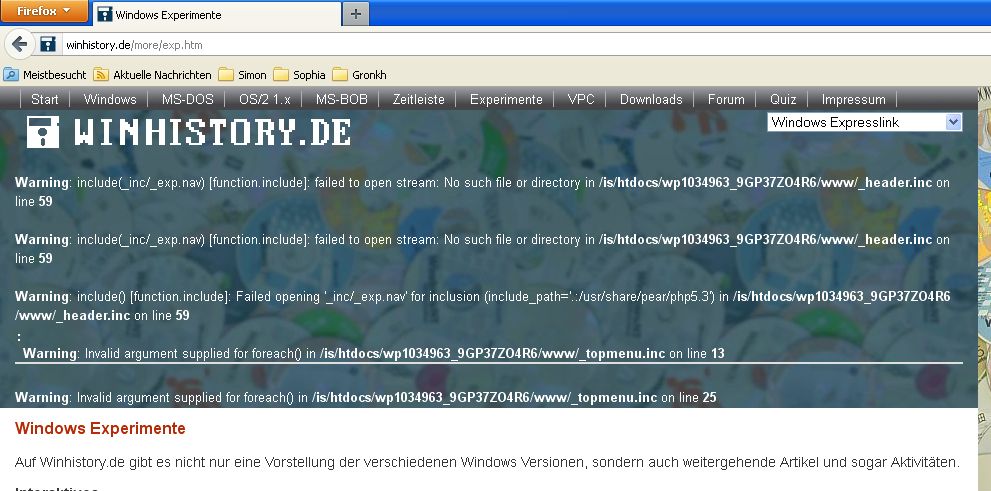
Task: Go to Zeitleiste in the site menu
Action: click(418, 99)
